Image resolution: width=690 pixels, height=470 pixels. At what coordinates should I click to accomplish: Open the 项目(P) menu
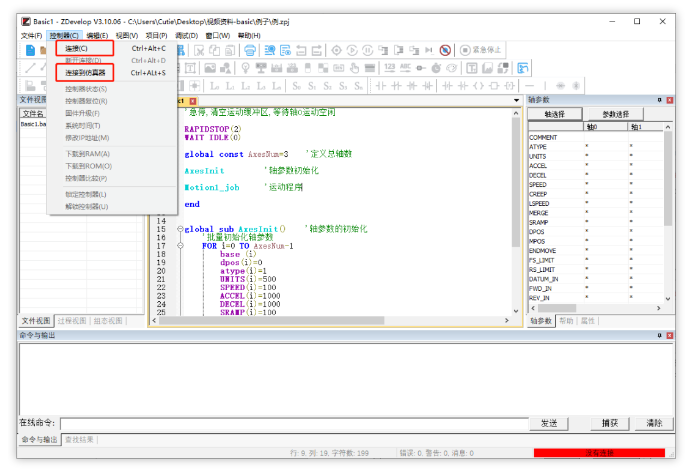(x=156, y=35)
